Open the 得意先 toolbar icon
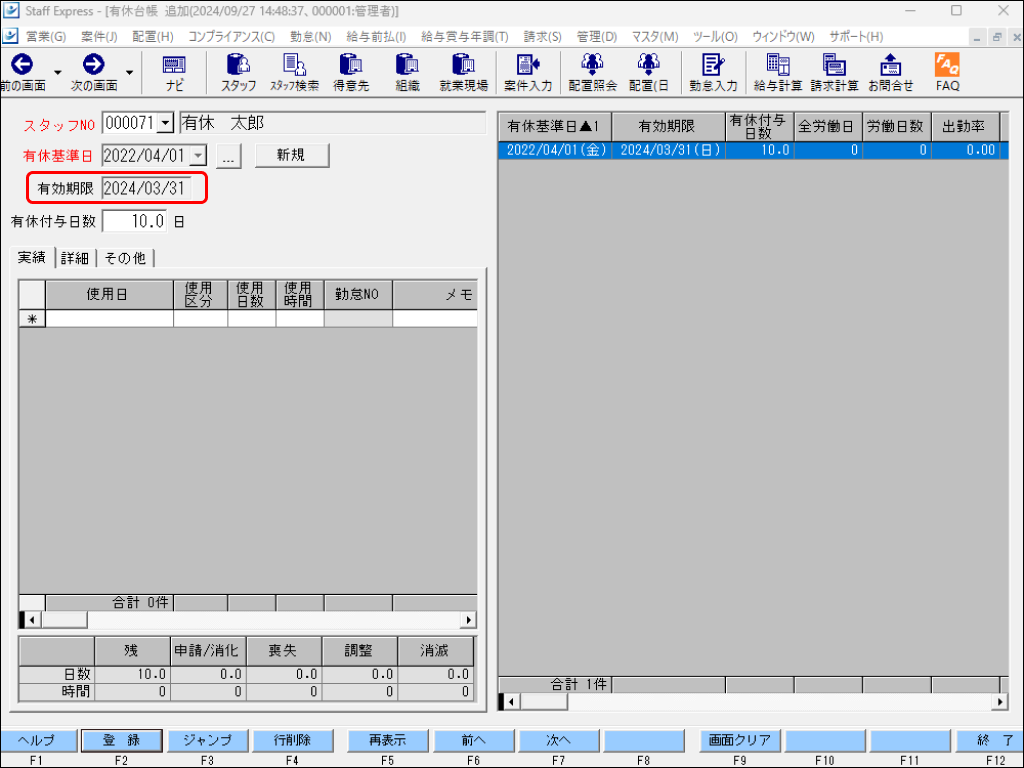1024x768 pixels. [x=351, y=72]
